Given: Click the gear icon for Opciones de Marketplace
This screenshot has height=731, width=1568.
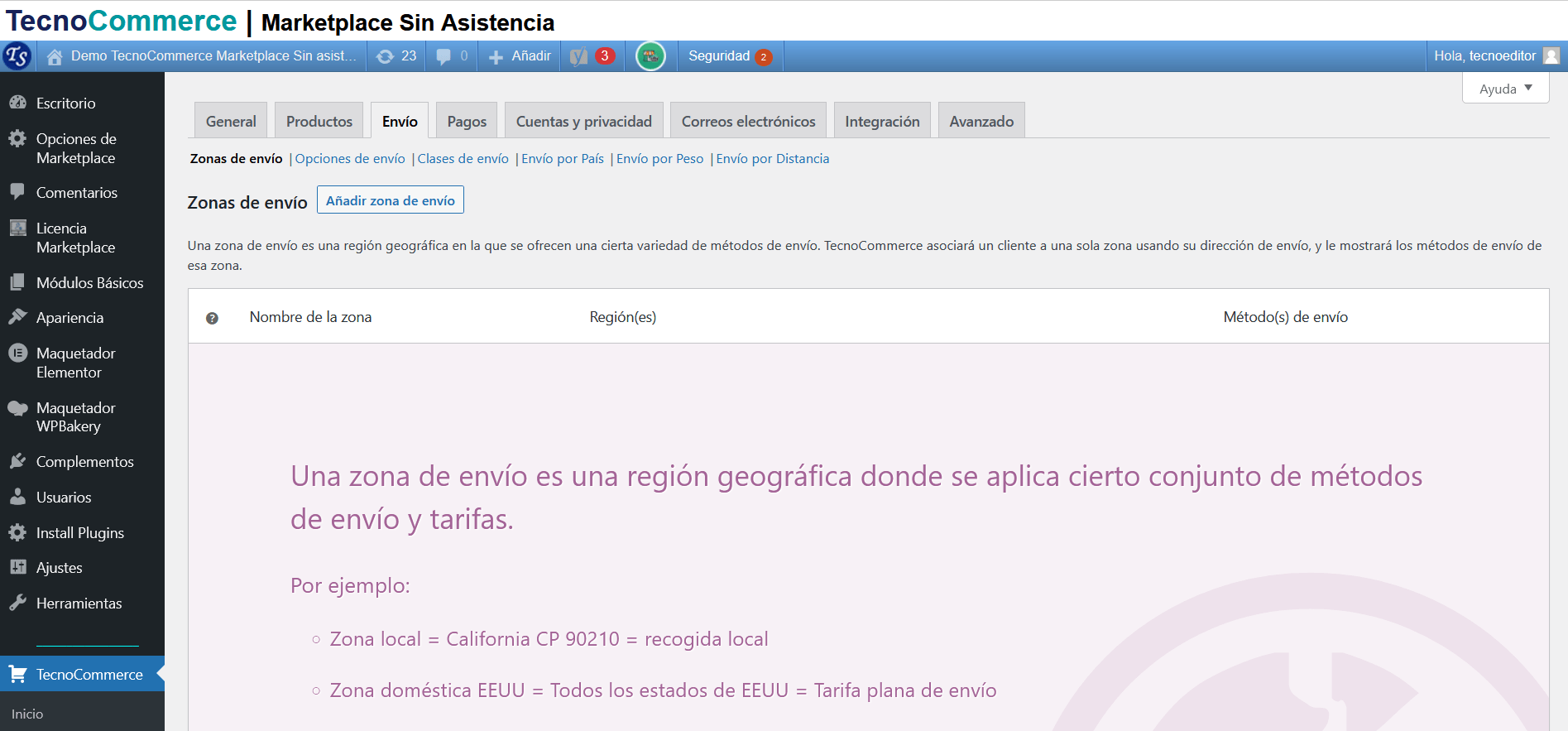Looking at the screenshot, I should point(17,138).
